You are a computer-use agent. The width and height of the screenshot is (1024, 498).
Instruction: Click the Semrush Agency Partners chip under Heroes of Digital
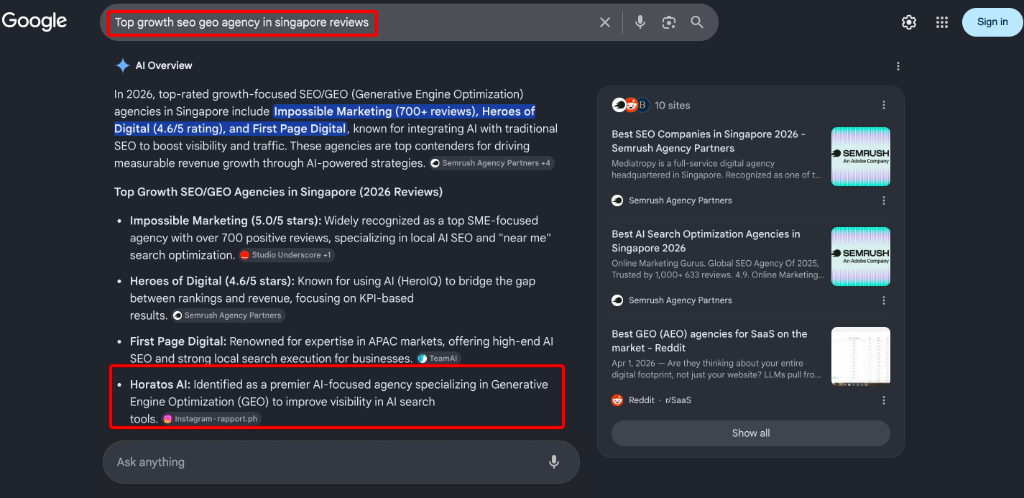click(229, 315)
